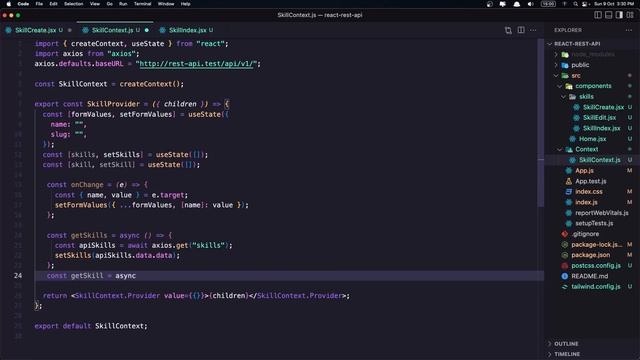Open .gitignore file

click(x=585, y=234)
